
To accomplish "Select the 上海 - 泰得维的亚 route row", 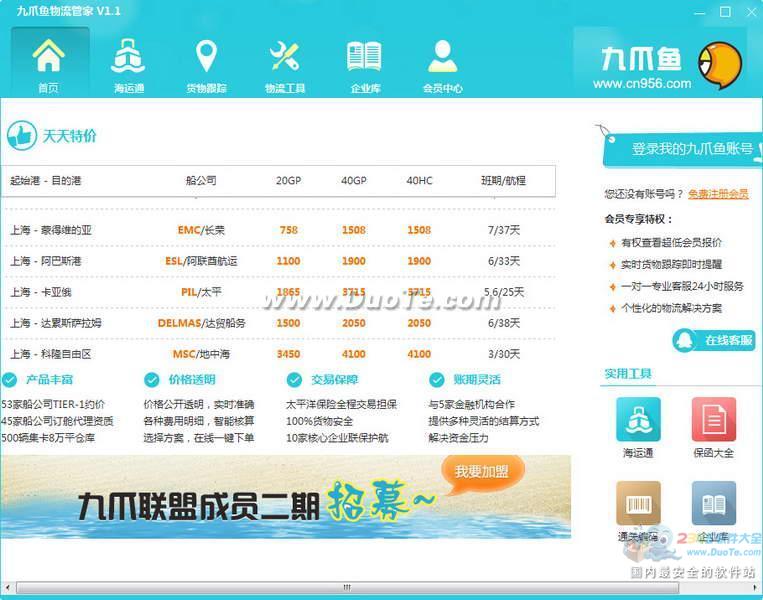I will (x=280, y=230).
